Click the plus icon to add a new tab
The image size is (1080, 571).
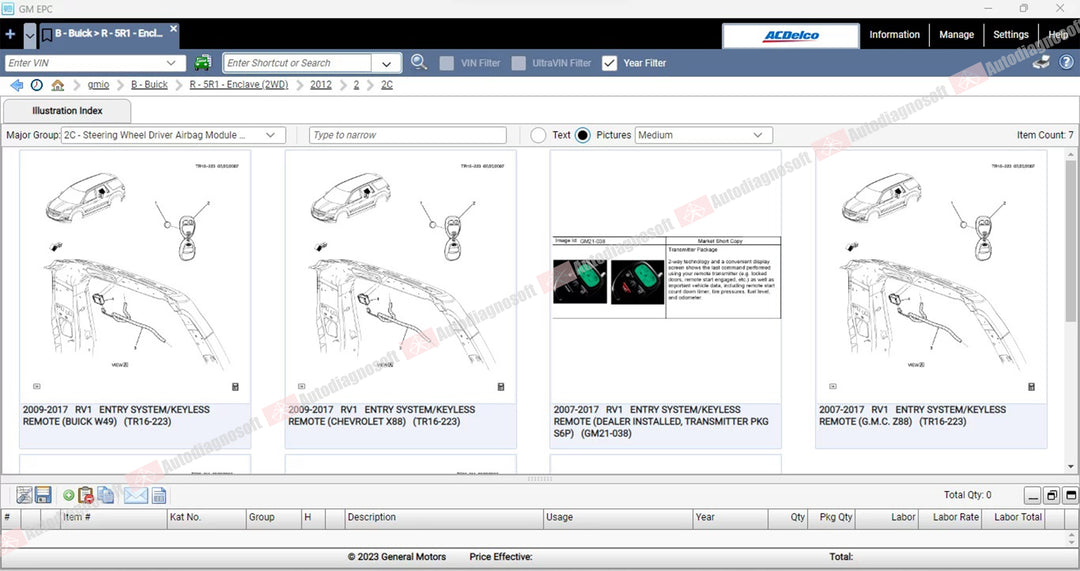(10, 34)
